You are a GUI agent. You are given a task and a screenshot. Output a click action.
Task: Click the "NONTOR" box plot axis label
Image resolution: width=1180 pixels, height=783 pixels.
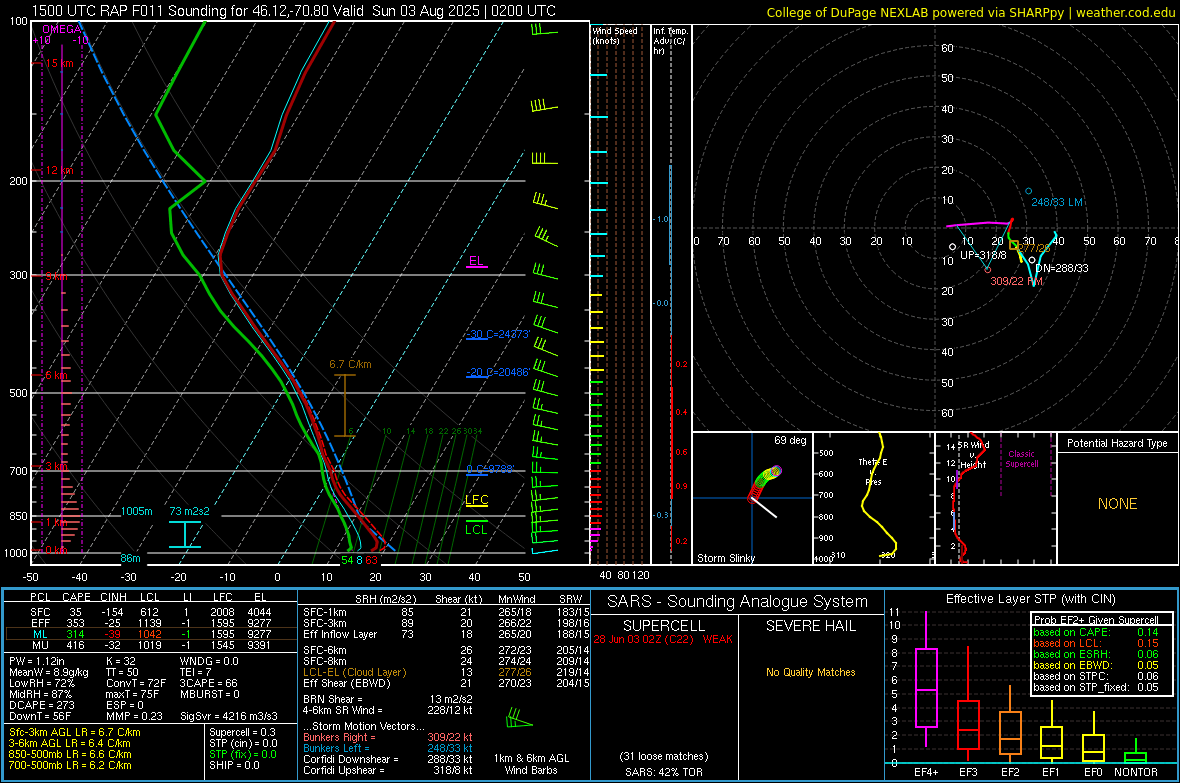pos(1136,772)
